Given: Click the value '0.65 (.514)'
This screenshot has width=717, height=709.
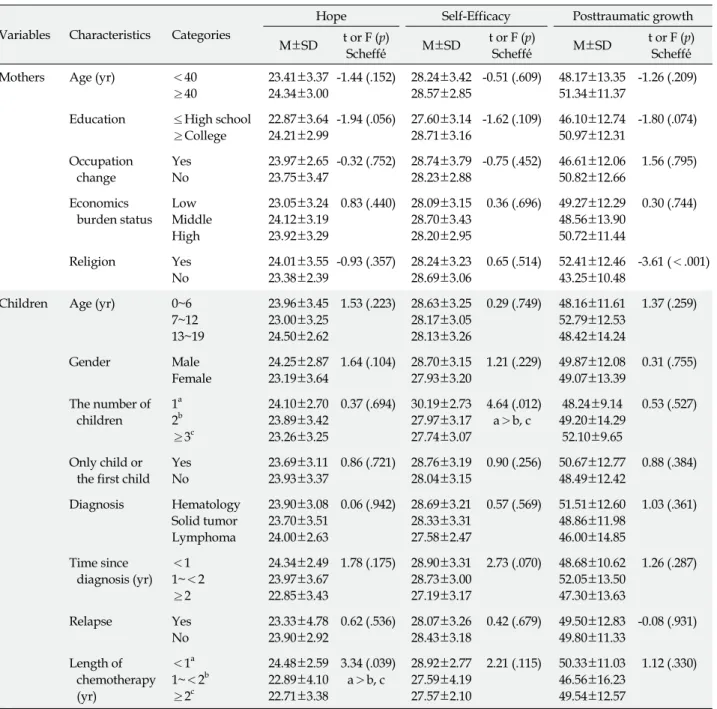Looking at the screenshot, I should point(514,262).
